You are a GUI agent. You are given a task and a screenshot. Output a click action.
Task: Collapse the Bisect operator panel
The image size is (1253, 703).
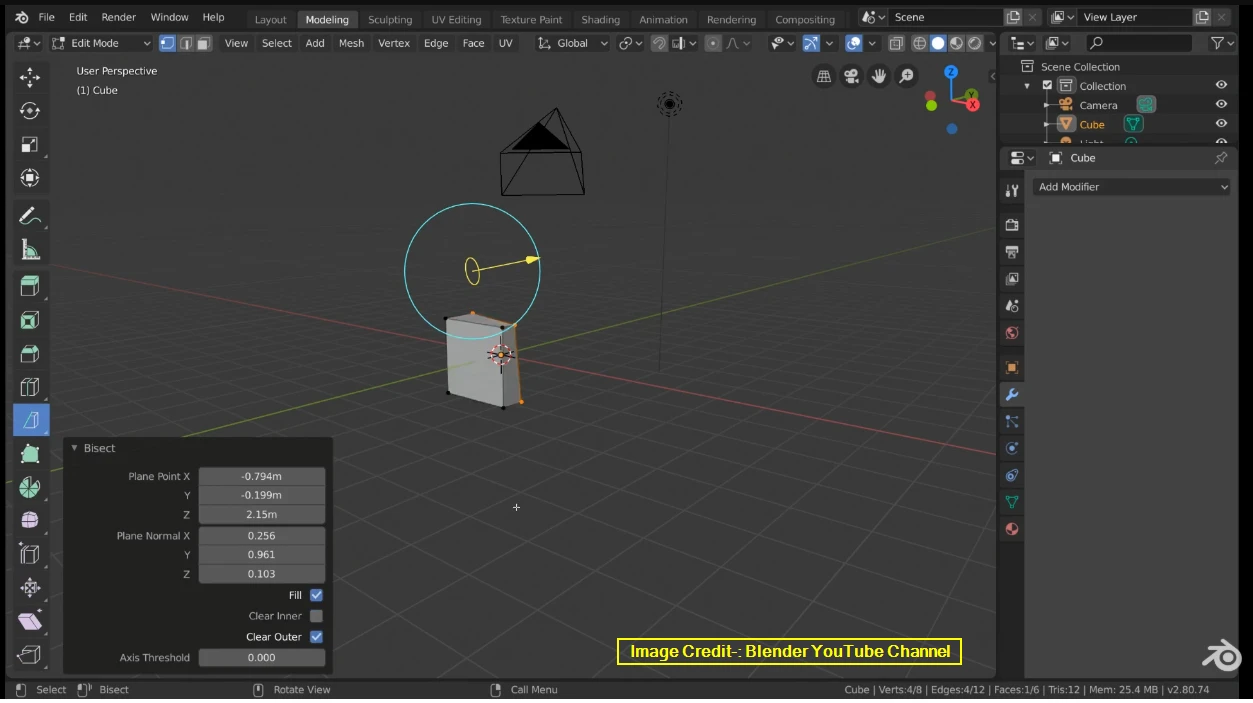74,448
